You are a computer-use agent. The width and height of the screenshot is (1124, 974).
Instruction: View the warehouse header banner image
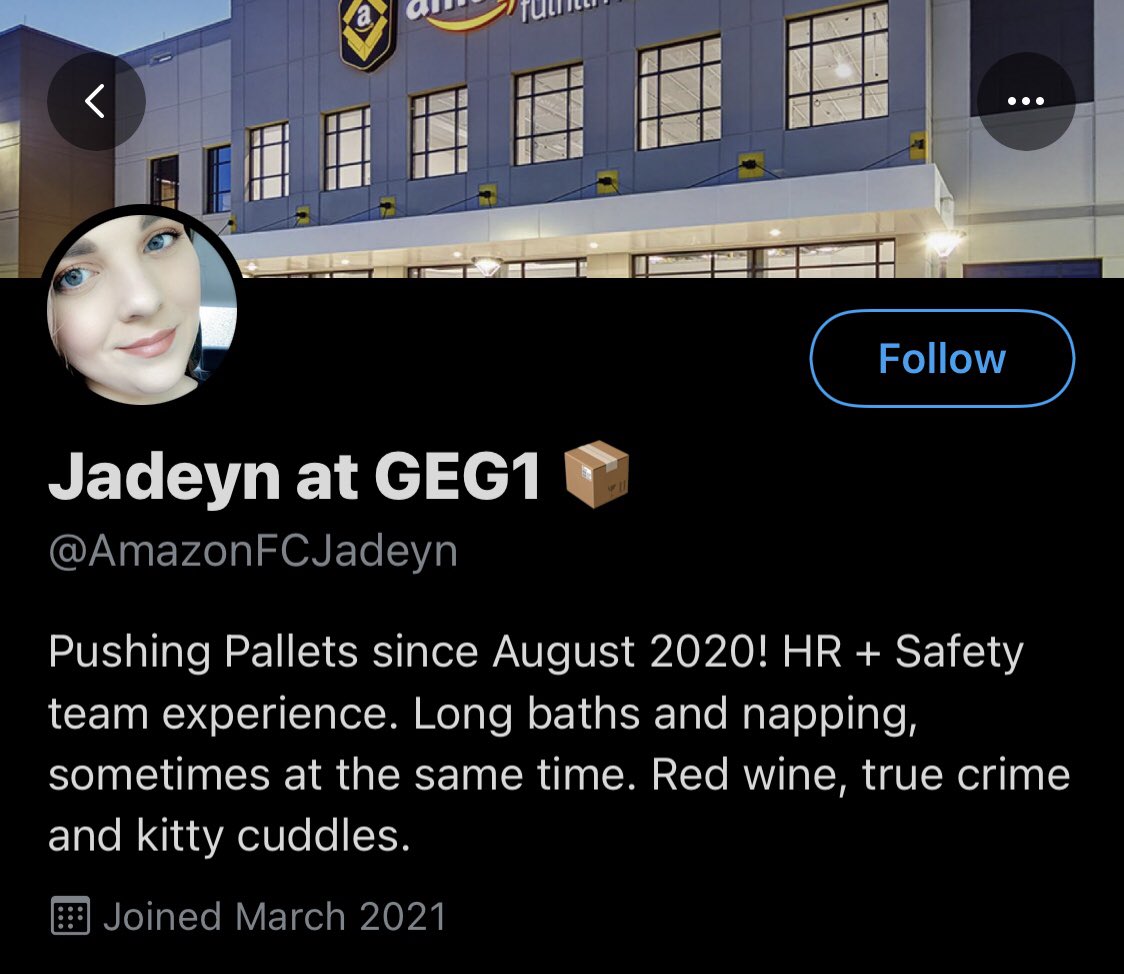[562, 138]
